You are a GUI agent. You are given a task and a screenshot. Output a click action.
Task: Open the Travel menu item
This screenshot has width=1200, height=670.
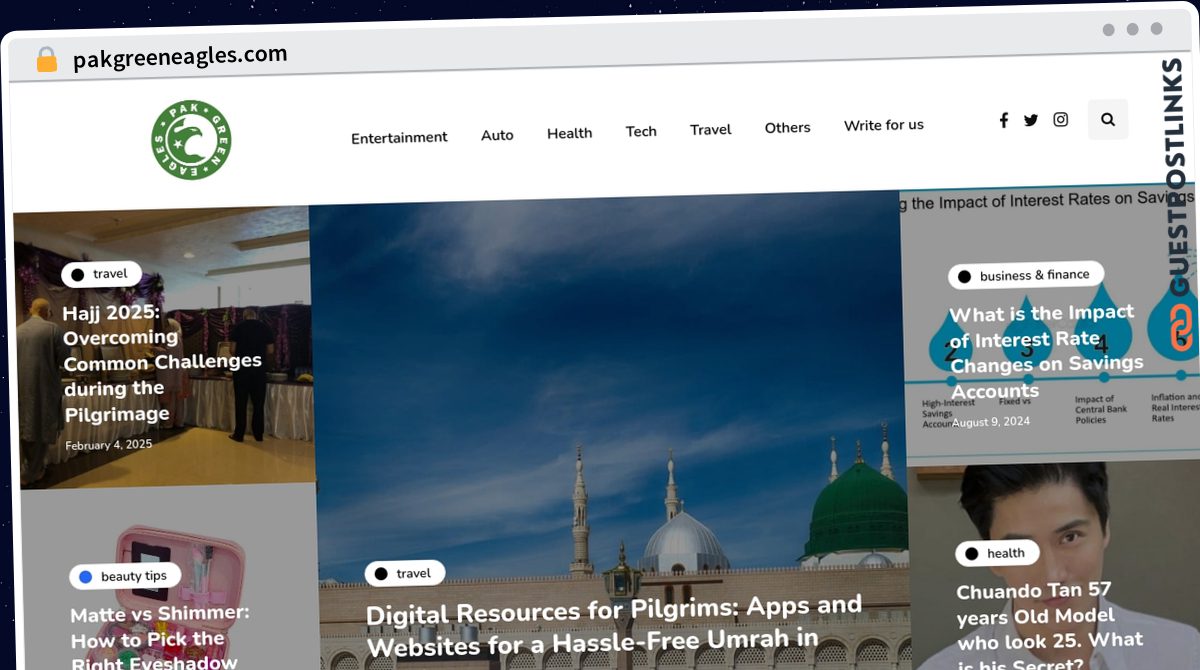click(x=711, y=129)
